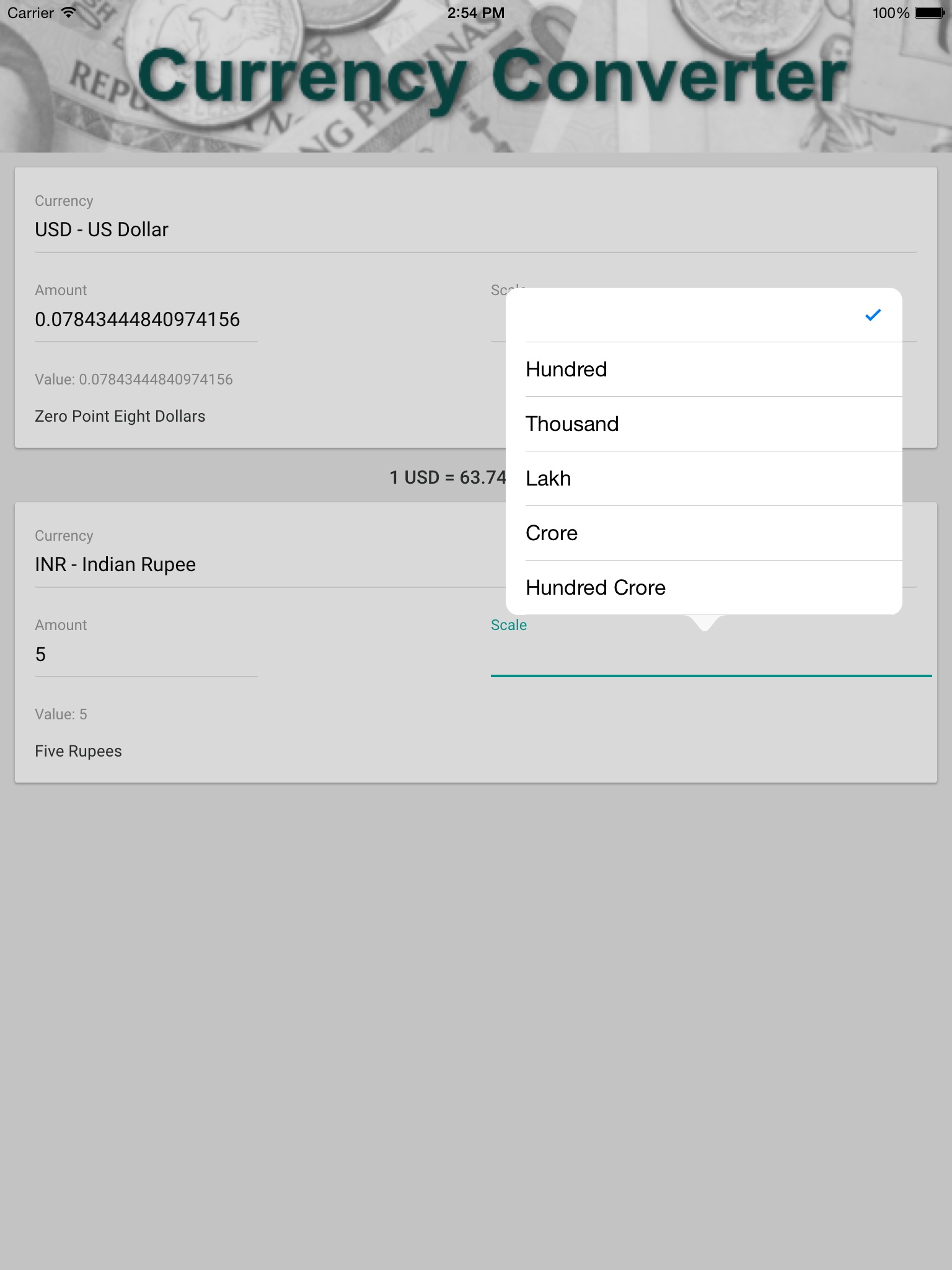Tap the clock time in status bar

[475, 12]
